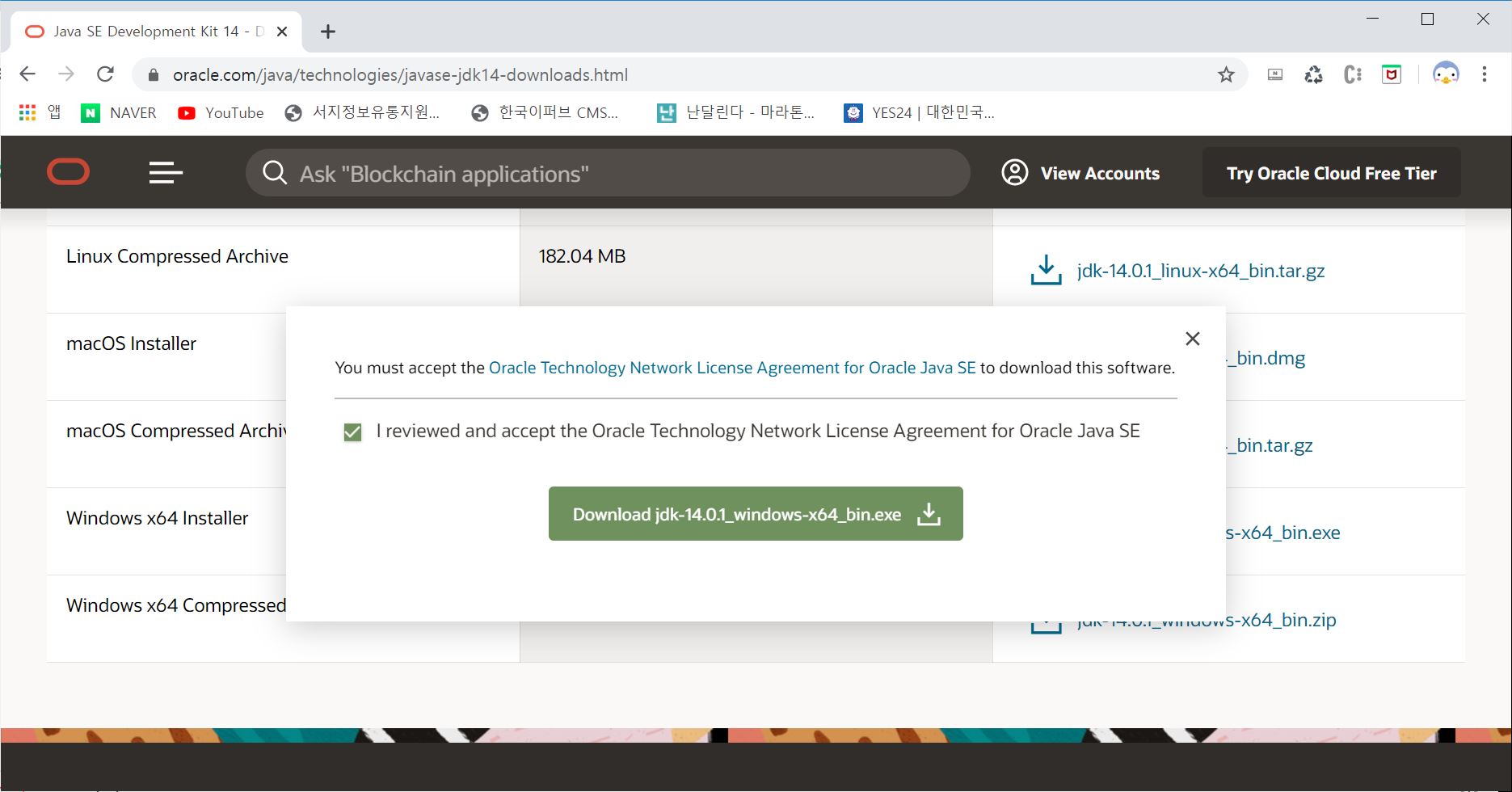The width and height of the screenshot is (1512, 792).
Task: Click the C extension icon in toolbar
Action: pyautogui.click(x=1353, y=75)
